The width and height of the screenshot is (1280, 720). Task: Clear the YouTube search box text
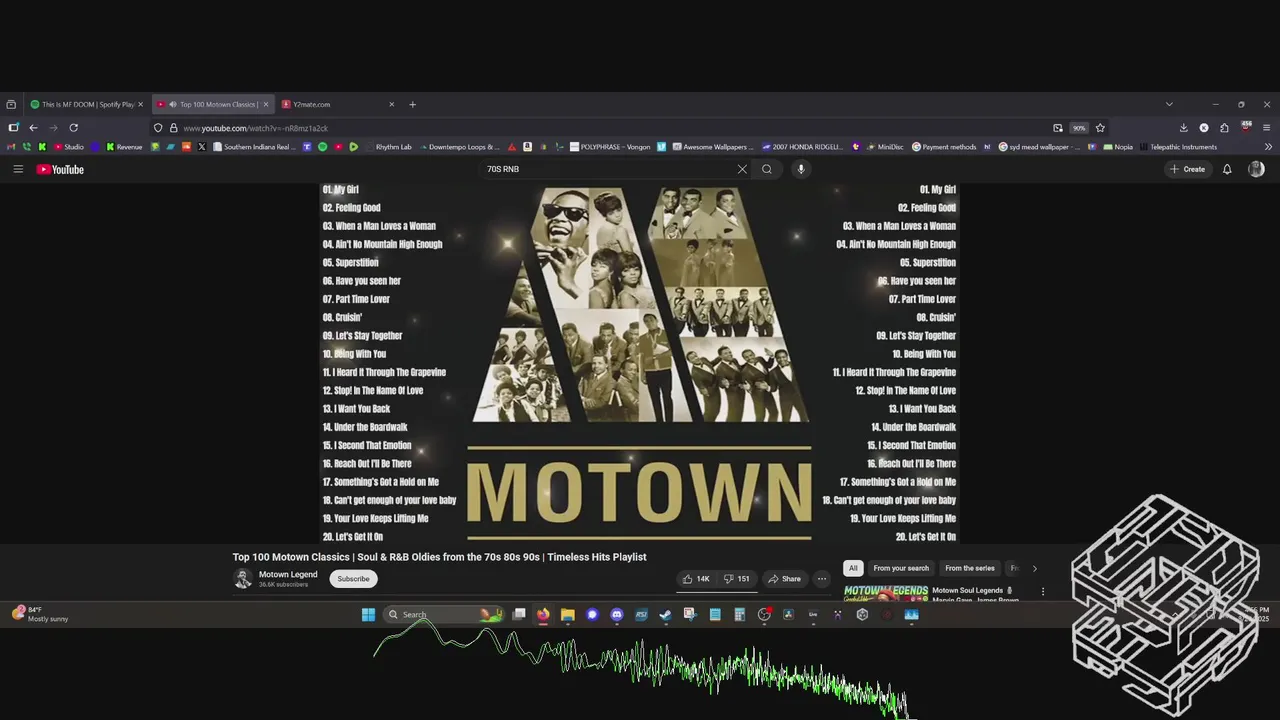(742, 169)
